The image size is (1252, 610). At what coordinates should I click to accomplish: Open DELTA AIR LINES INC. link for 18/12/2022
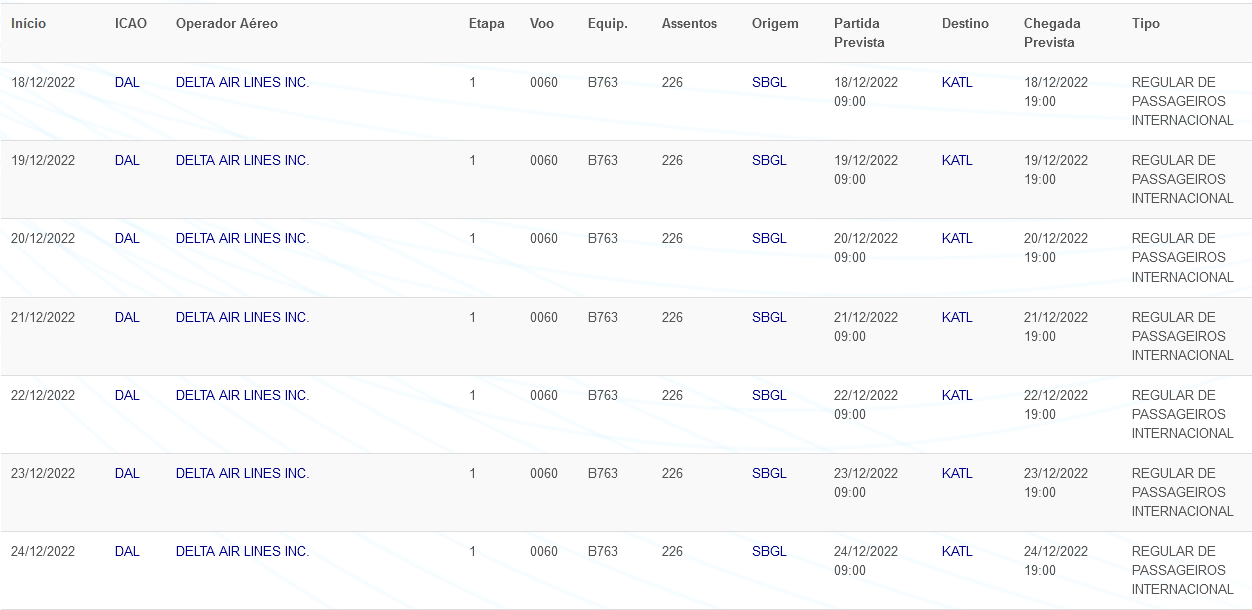(243, 82)
